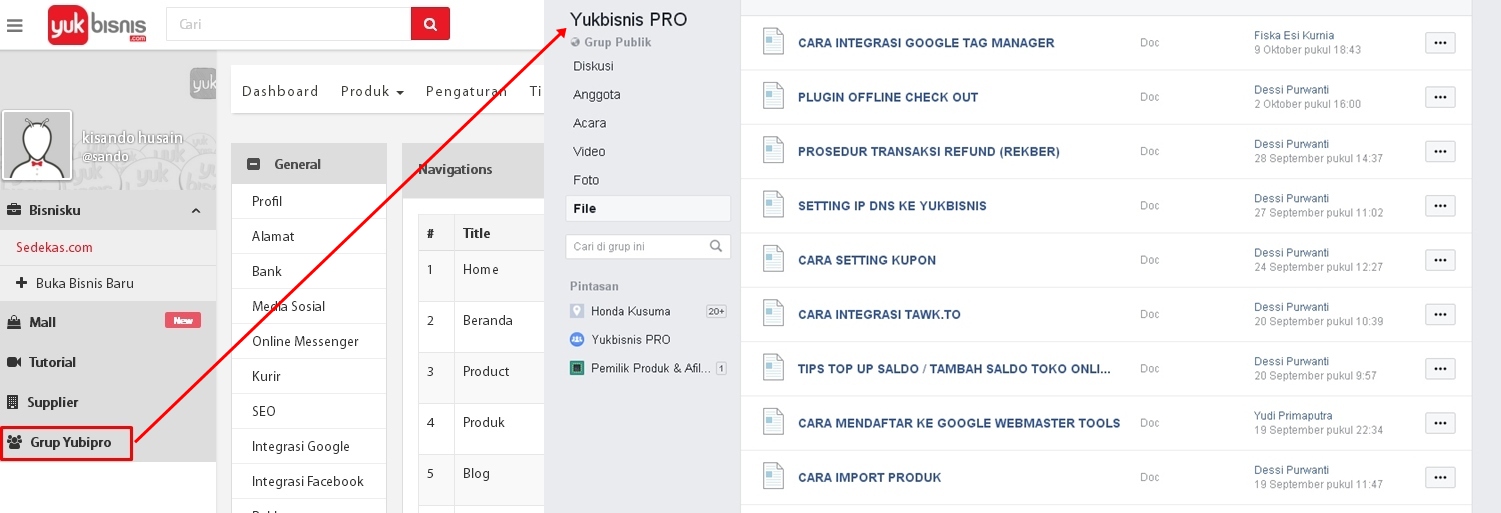
Task: Open CARA INTEGRASI TAWK.TO file
Action: pos(879,314)
